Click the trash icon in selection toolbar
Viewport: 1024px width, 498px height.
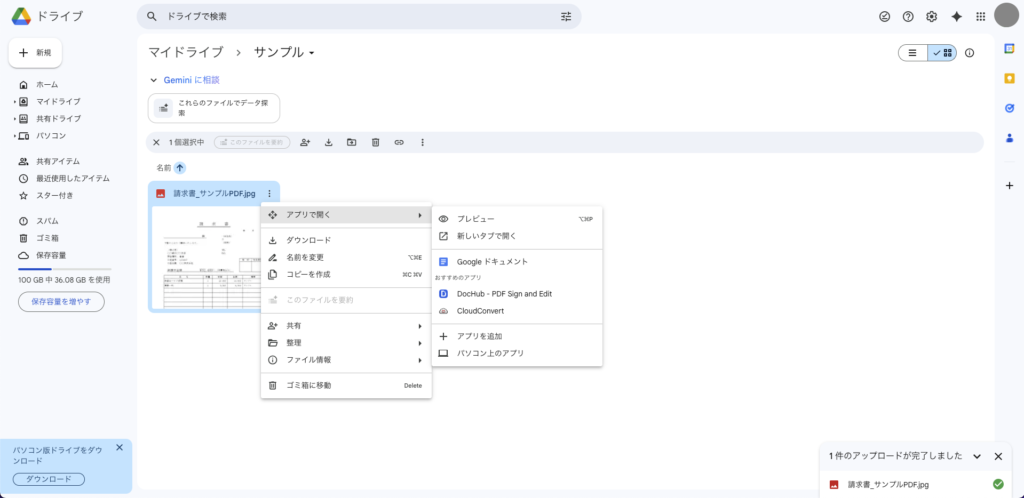(x=375, y=142)
